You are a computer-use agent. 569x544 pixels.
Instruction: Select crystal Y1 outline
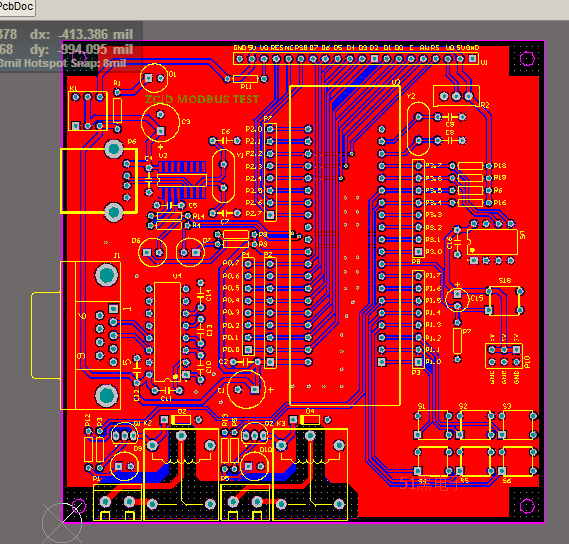tap(224, 176)
